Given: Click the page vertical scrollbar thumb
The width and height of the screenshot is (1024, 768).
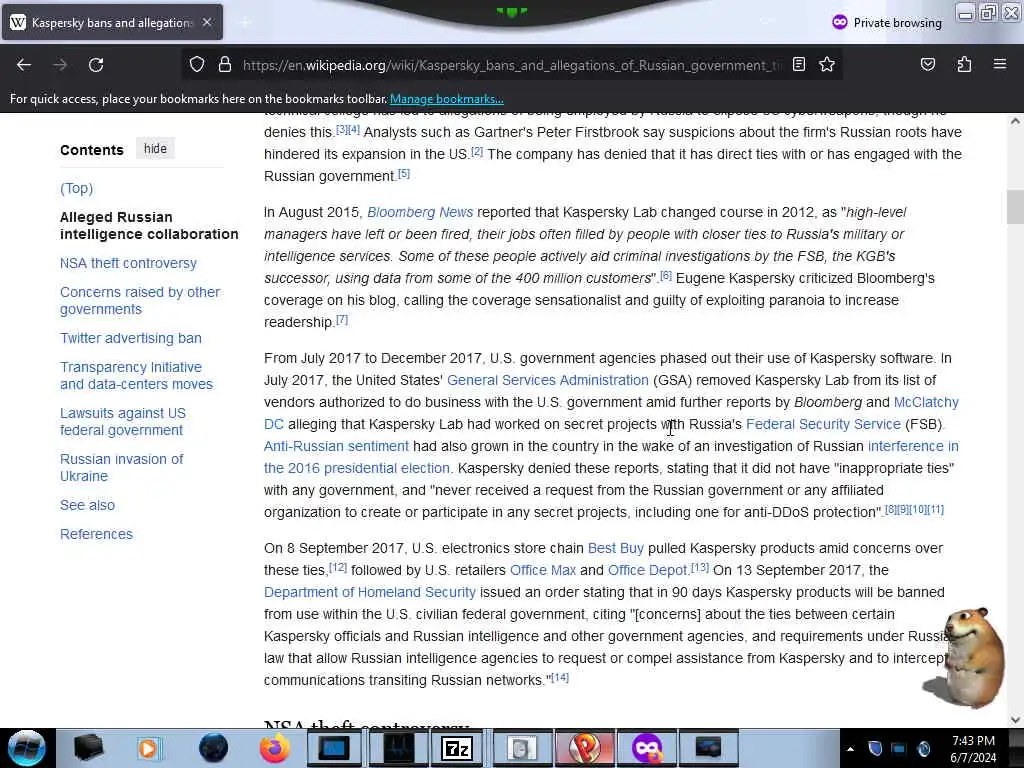Looking at the screenshot, I should 1015,207.
